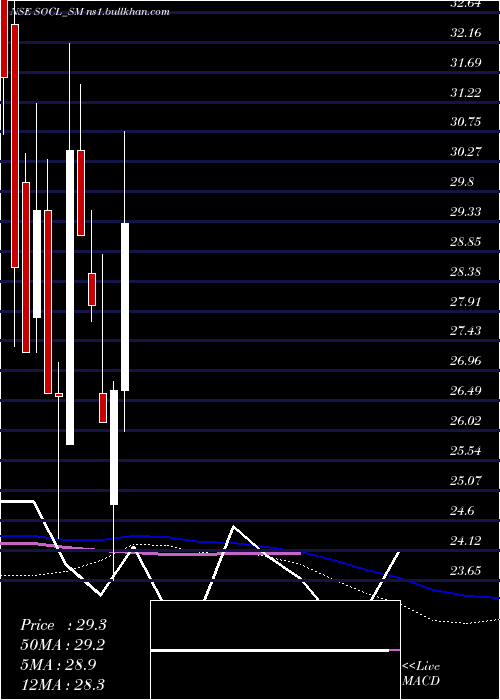Click the 26.02 price axis label
This screenshot has width=500, height=700.
click(466, 421)
